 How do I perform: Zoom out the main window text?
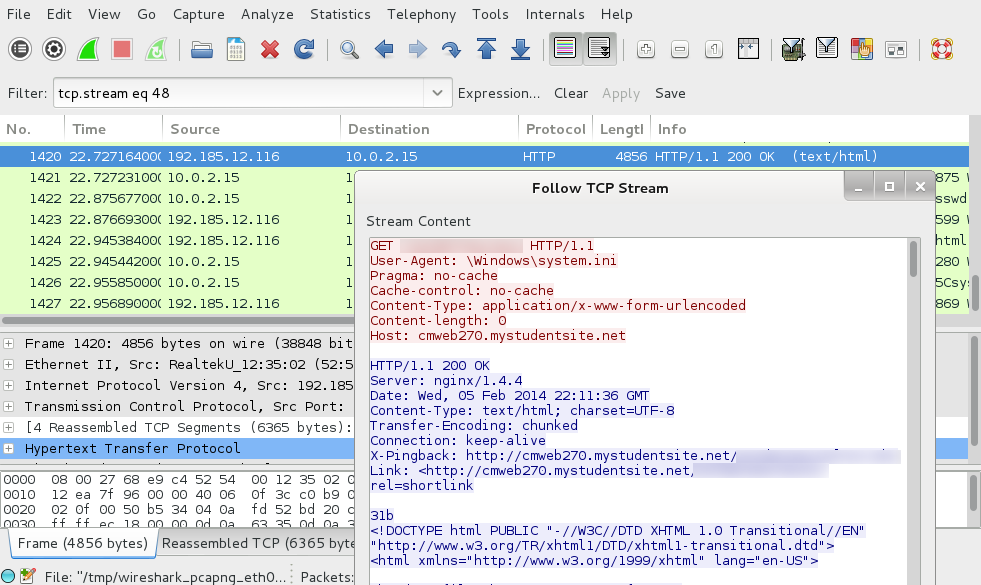[679, 49]
